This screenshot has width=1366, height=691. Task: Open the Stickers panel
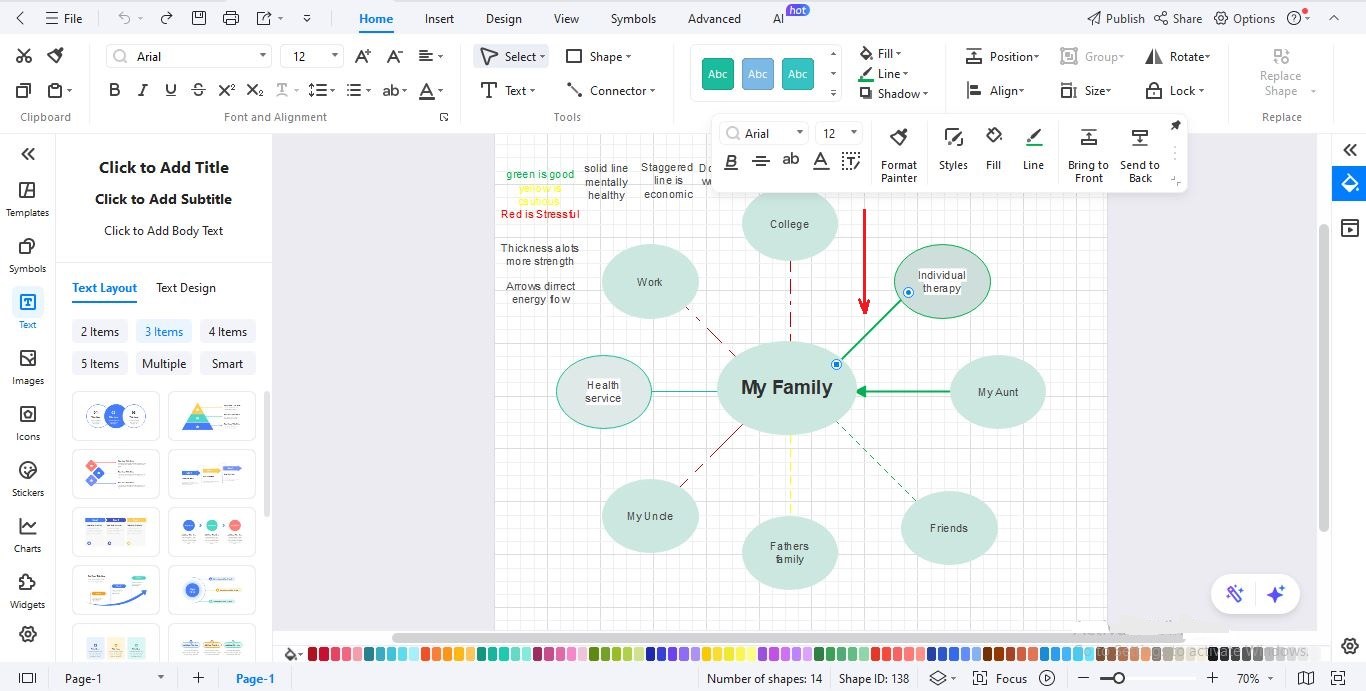coord(27,477)
